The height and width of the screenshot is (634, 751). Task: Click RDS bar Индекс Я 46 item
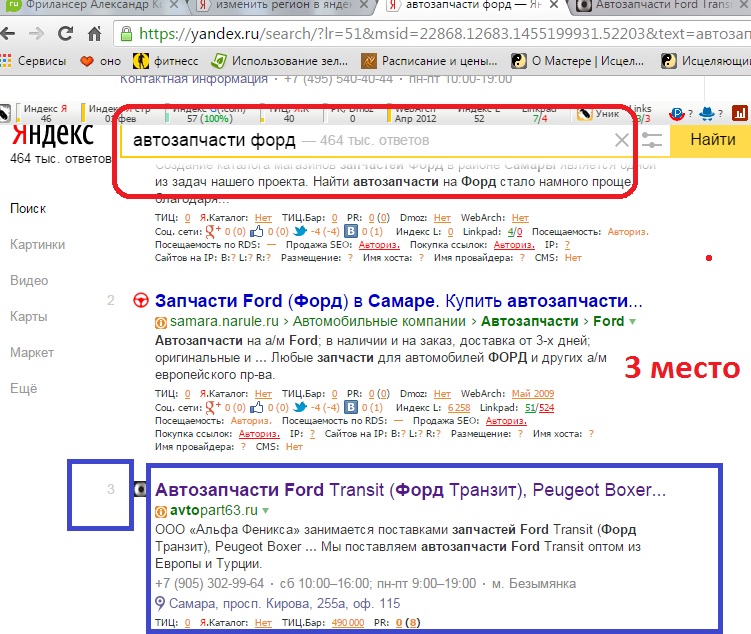click(46, 113)
